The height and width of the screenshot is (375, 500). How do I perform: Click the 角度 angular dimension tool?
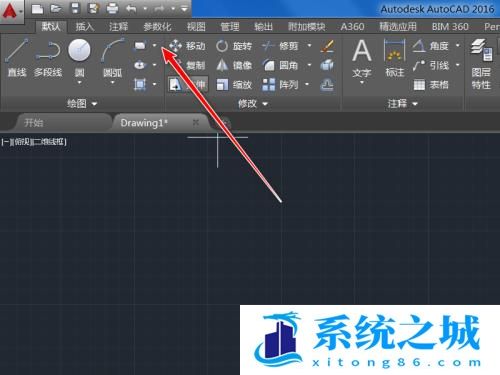[431, 46]
